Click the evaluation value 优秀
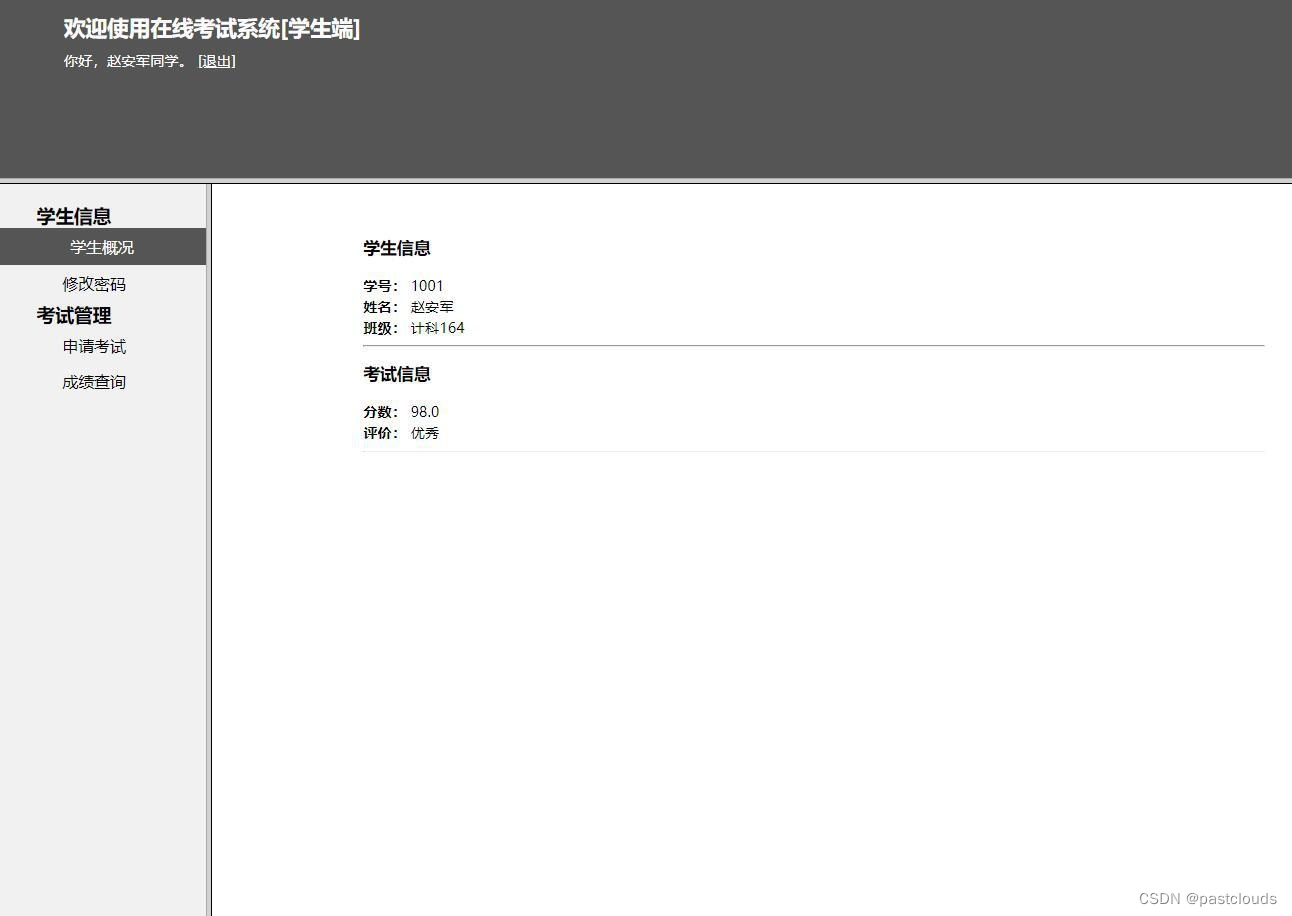Screen dimensions: 1292x916 pyautogui.click(x=425, y=433)
